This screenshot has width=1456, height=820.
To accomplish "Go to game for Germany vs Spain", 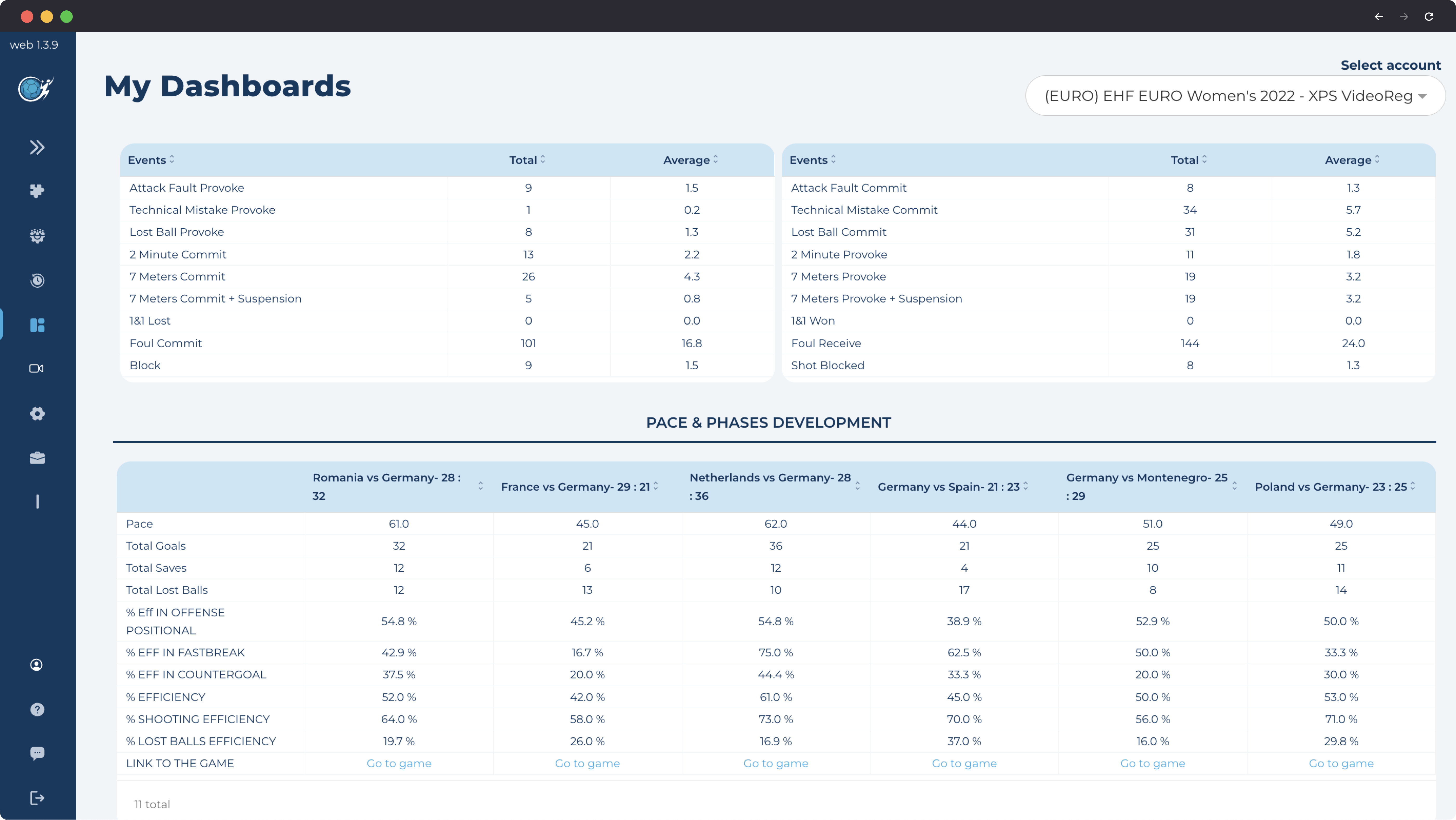I will (964, 763).
